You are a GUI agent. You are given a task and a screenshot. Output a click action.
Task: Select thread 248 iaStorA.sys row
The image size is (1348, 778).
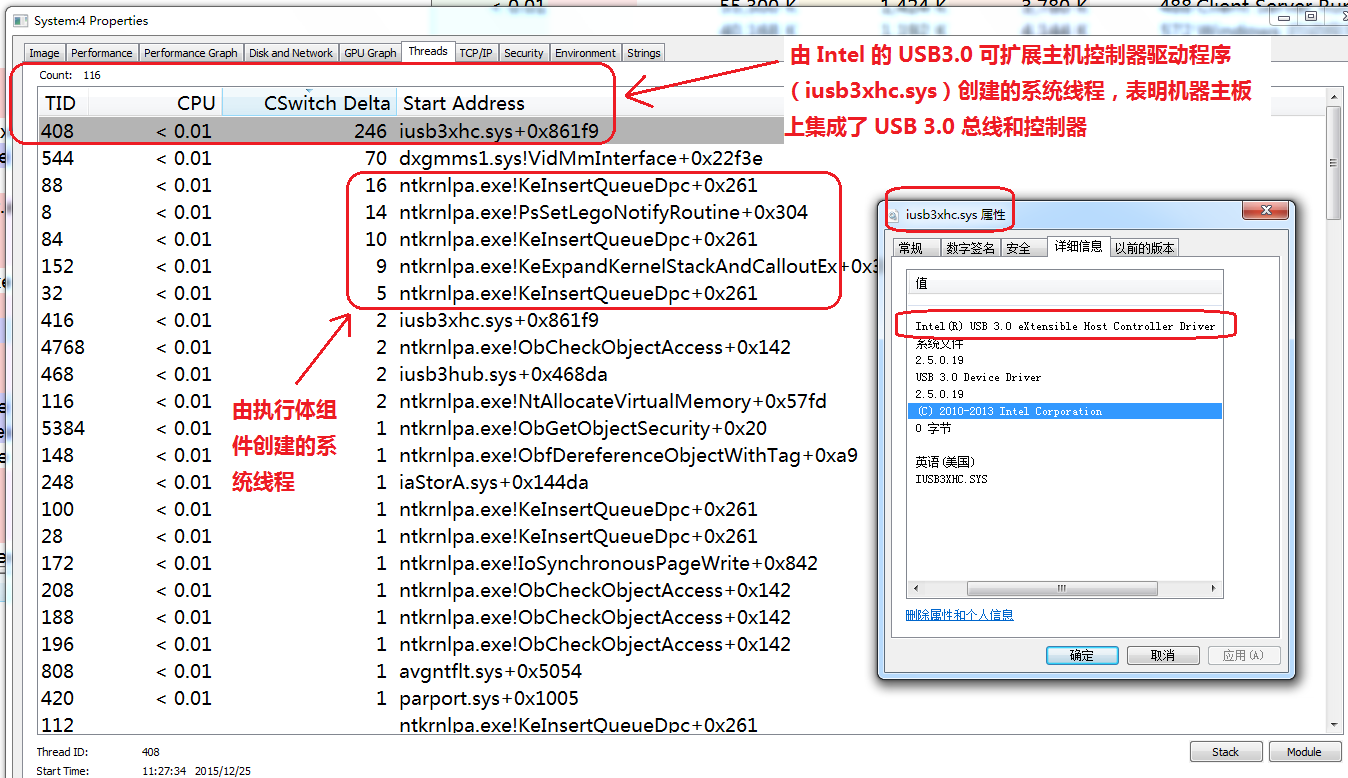(x=411, y=482)
